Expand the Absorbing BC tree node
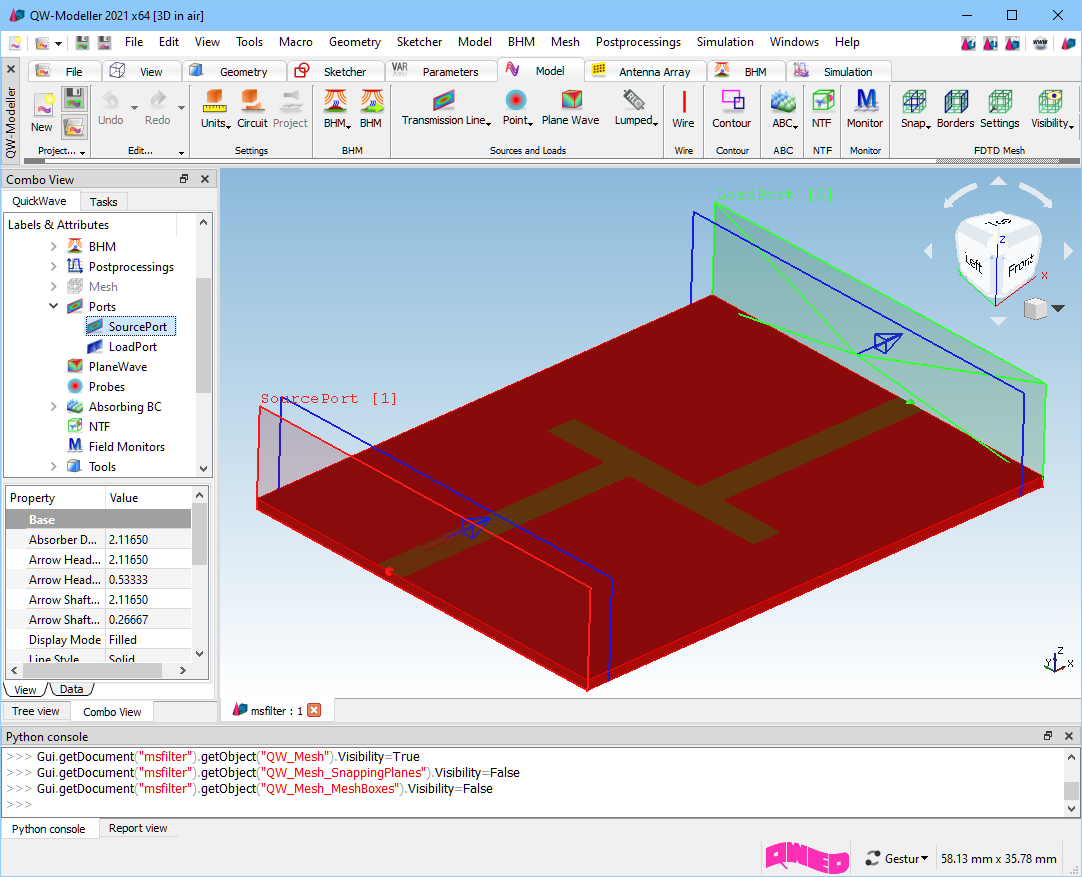This screenshot has width=1082, height=877. point(54,406)
